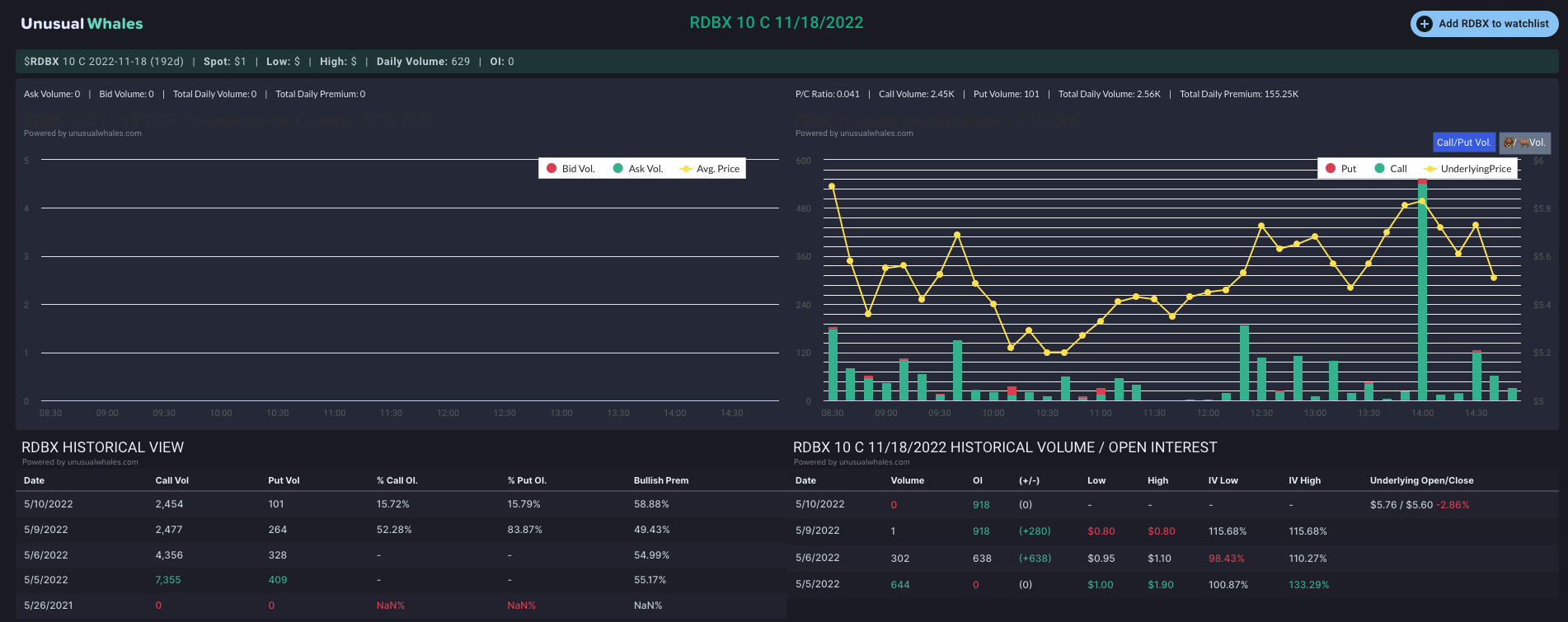Select the 5/26/2021 historical row date
The image size is (1568, 622).
49,606
